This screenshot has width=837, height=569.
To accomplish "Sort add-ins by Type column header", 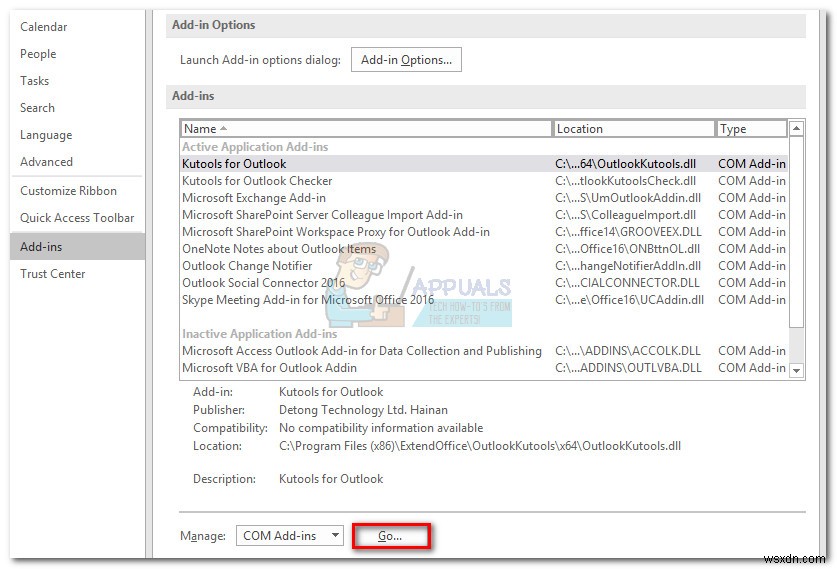I will click(x=751, y=129).
